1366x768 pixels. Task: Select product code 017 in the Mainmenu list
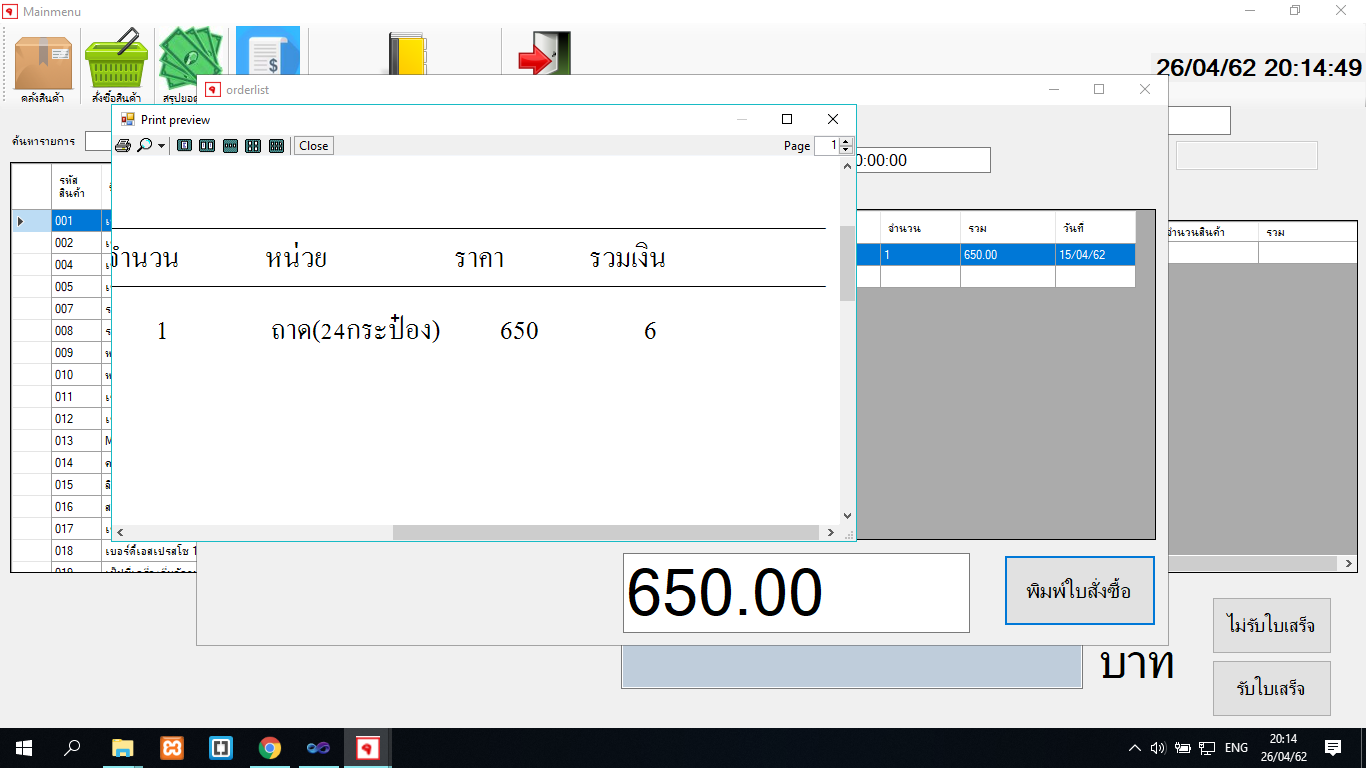click(76, 529)
